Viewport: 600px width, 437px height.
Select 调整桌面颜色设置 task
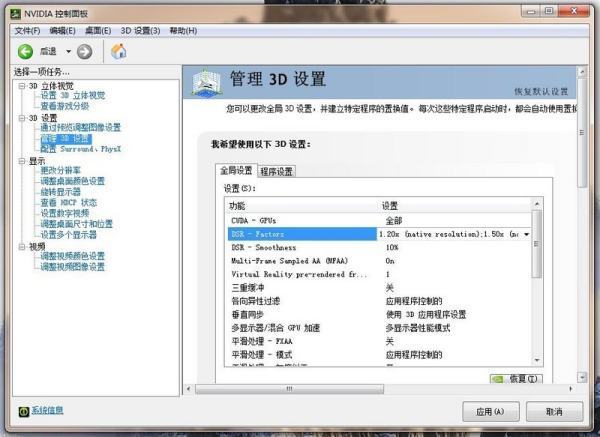point(72,181)
